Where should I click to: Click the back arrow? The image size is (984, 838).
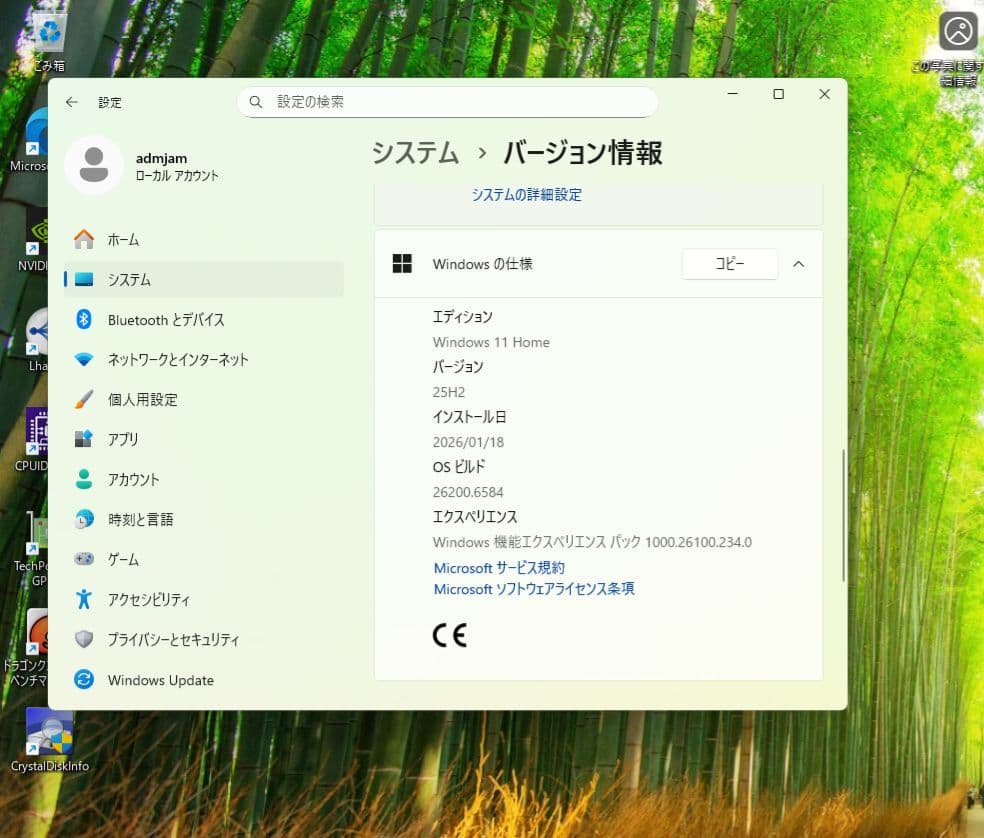[x=70, y=102]
